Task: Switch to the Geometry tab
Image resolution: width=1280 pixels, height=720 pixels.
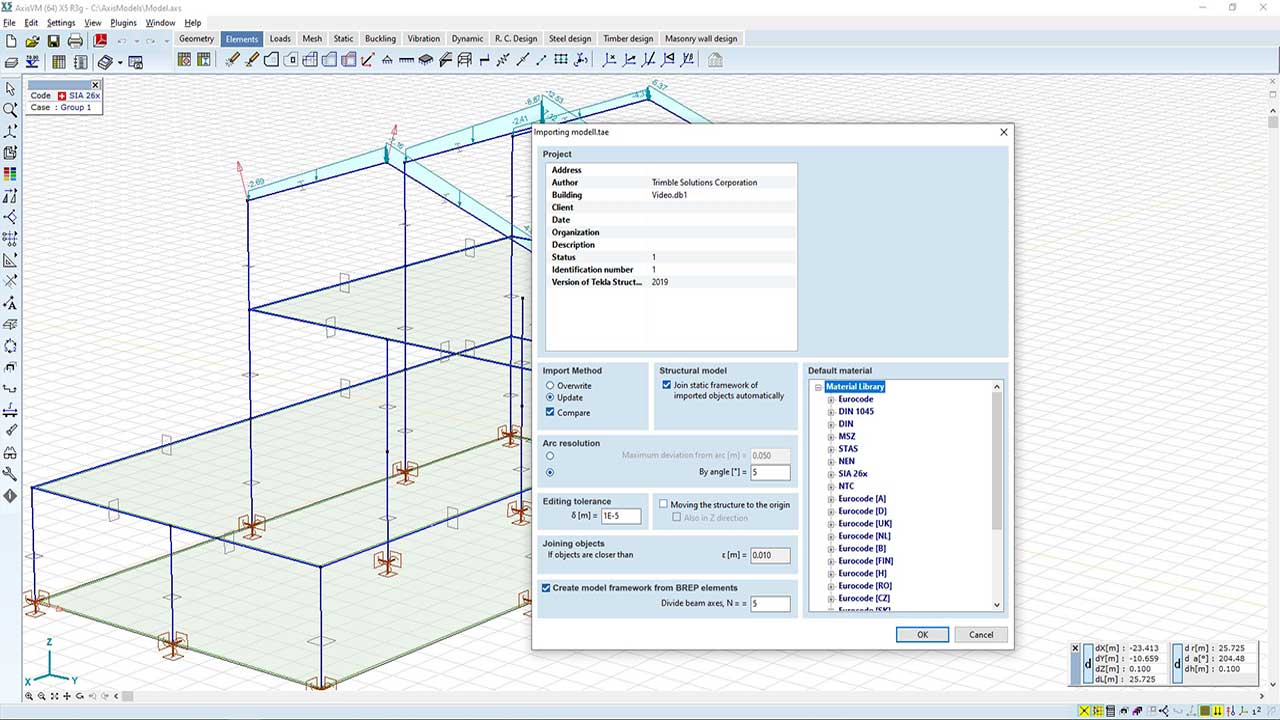Action: [x=197, y=39]
